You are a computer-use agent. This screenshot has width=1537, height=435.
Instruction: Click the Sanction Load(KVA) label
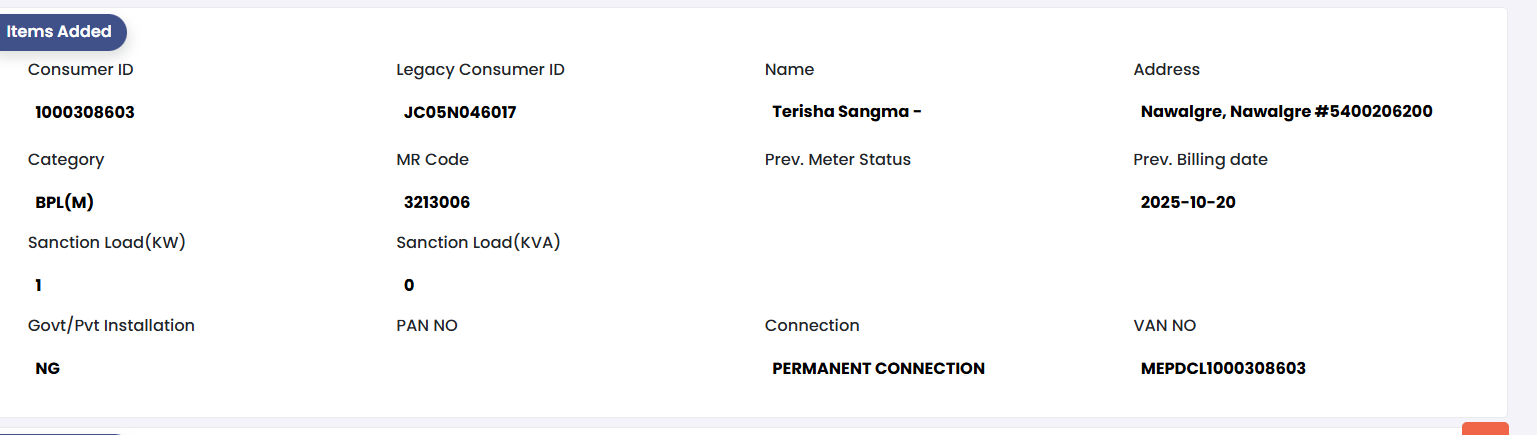click(478, 243)
